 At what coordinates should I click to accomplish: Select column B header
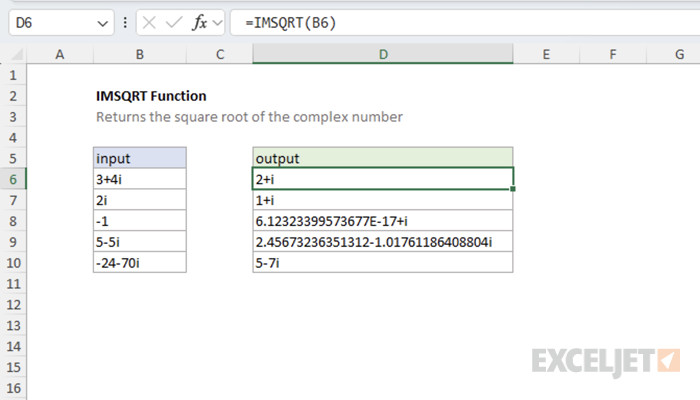(140, 54)
